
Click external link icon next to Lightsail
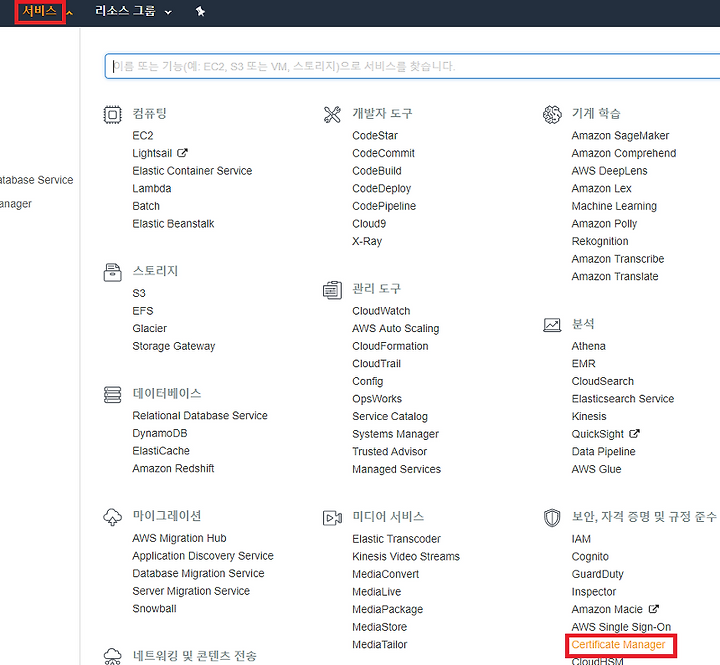coord(182,152)
